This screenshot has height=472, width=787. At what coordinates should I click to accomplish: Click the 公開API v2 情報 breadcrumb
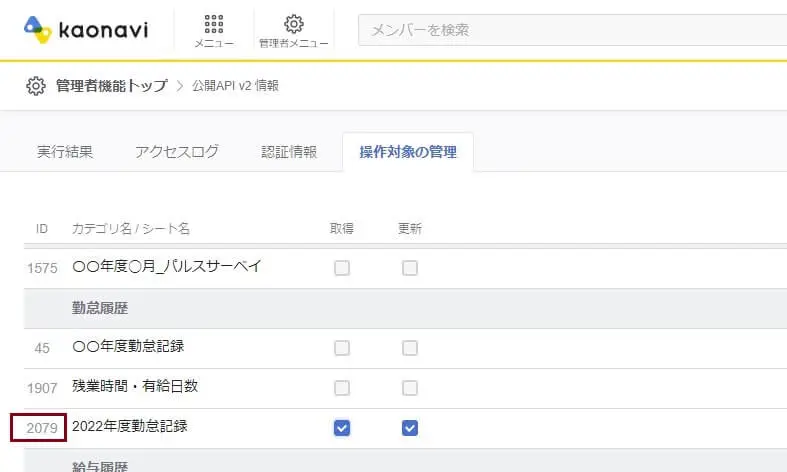(235, 86)
